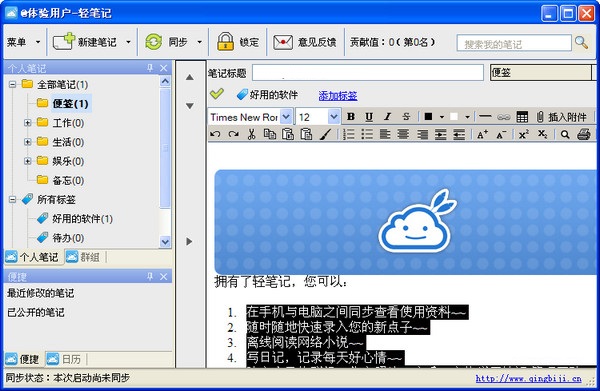Increase font size with A+ icon
The image size is (600, 391).
(x=482, y=134)
